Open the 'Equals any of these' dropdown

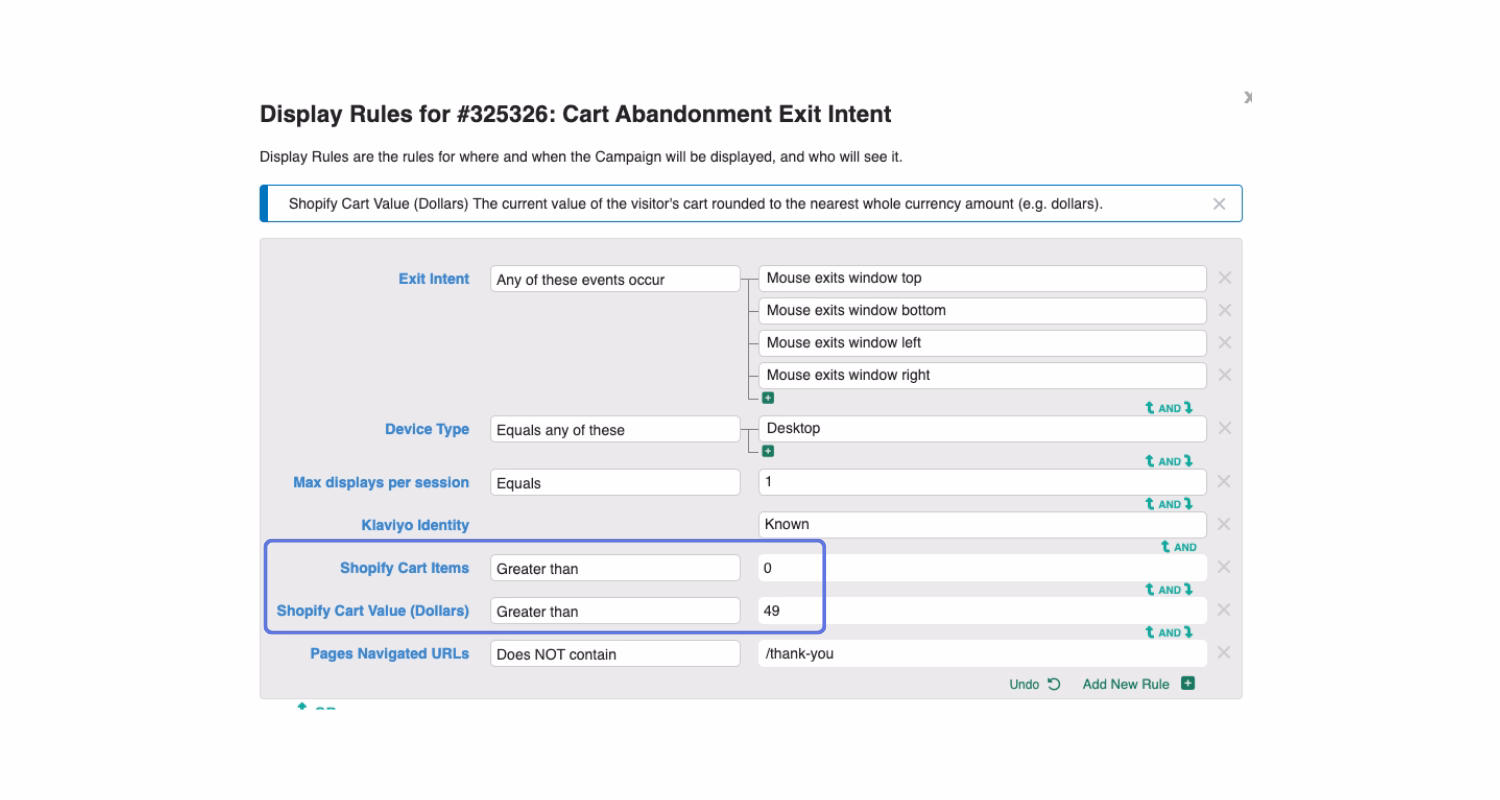[615, 429]
